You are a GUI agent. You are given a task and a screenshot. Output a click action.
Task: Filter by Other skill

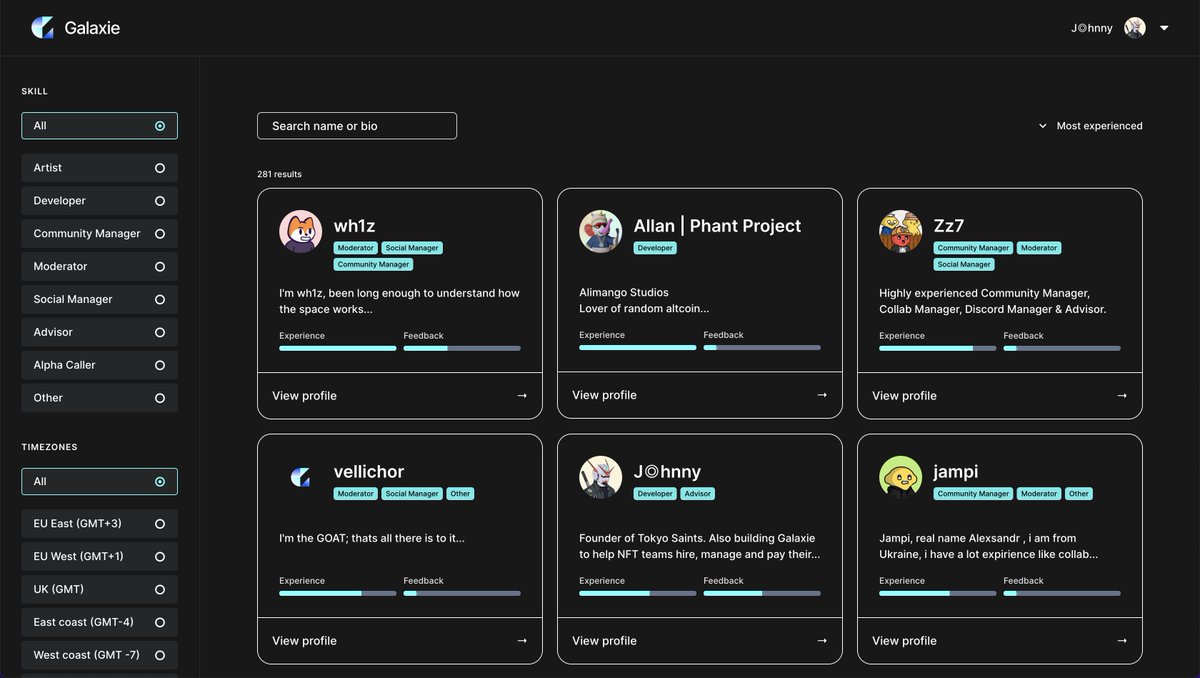[99, 398]
